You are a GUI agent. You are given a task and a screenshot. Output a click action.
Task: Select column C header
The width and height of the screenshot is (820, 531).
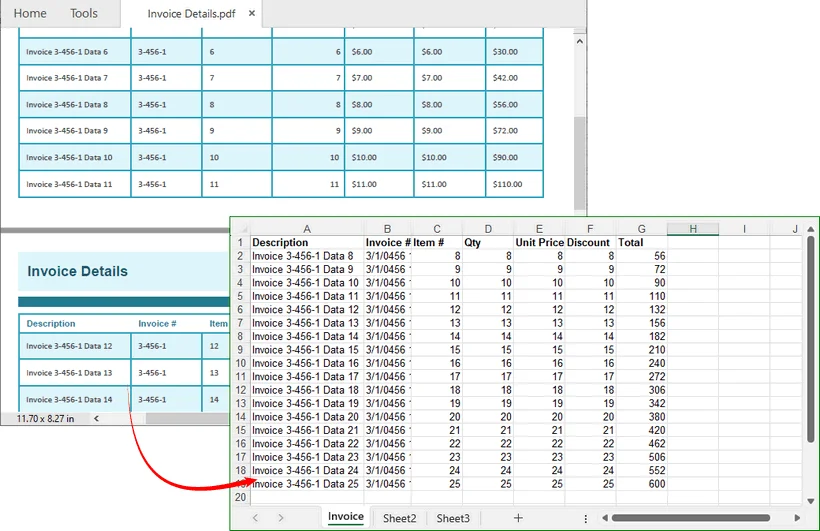pos(437,229)
